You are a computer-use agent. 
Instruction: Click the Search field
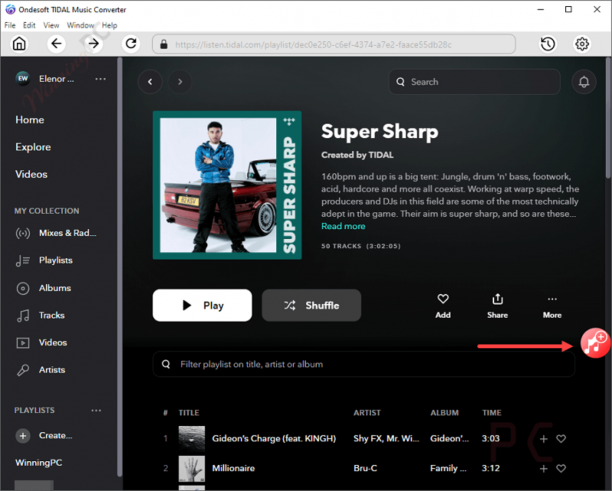475,82
